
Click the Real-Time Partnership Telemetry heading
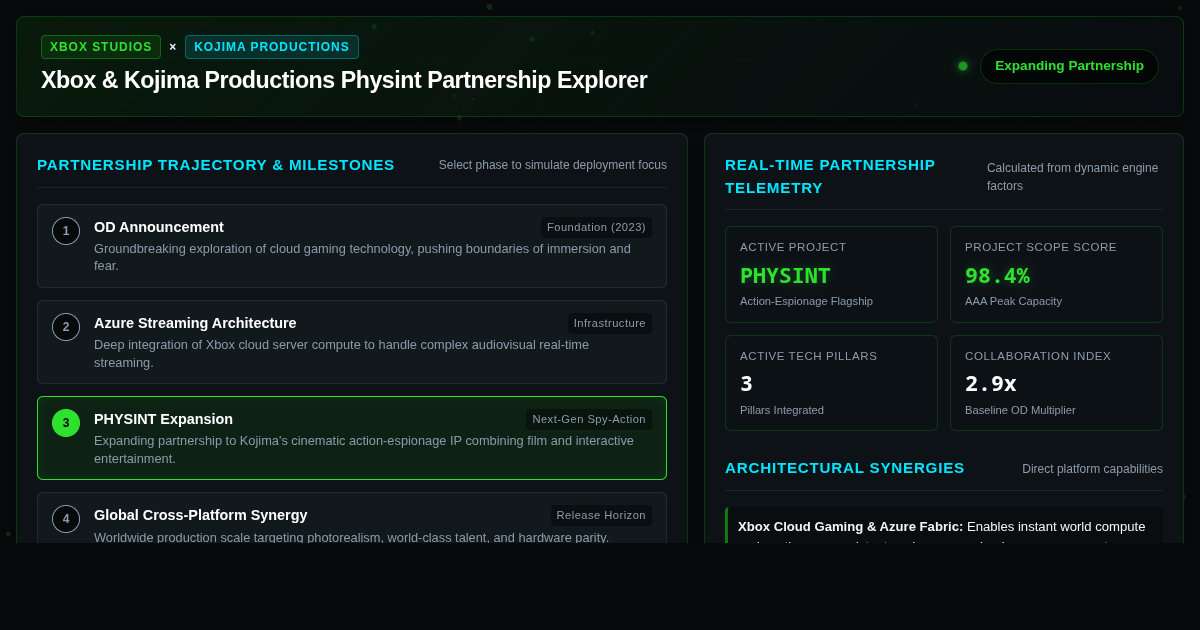coord(830,176)
